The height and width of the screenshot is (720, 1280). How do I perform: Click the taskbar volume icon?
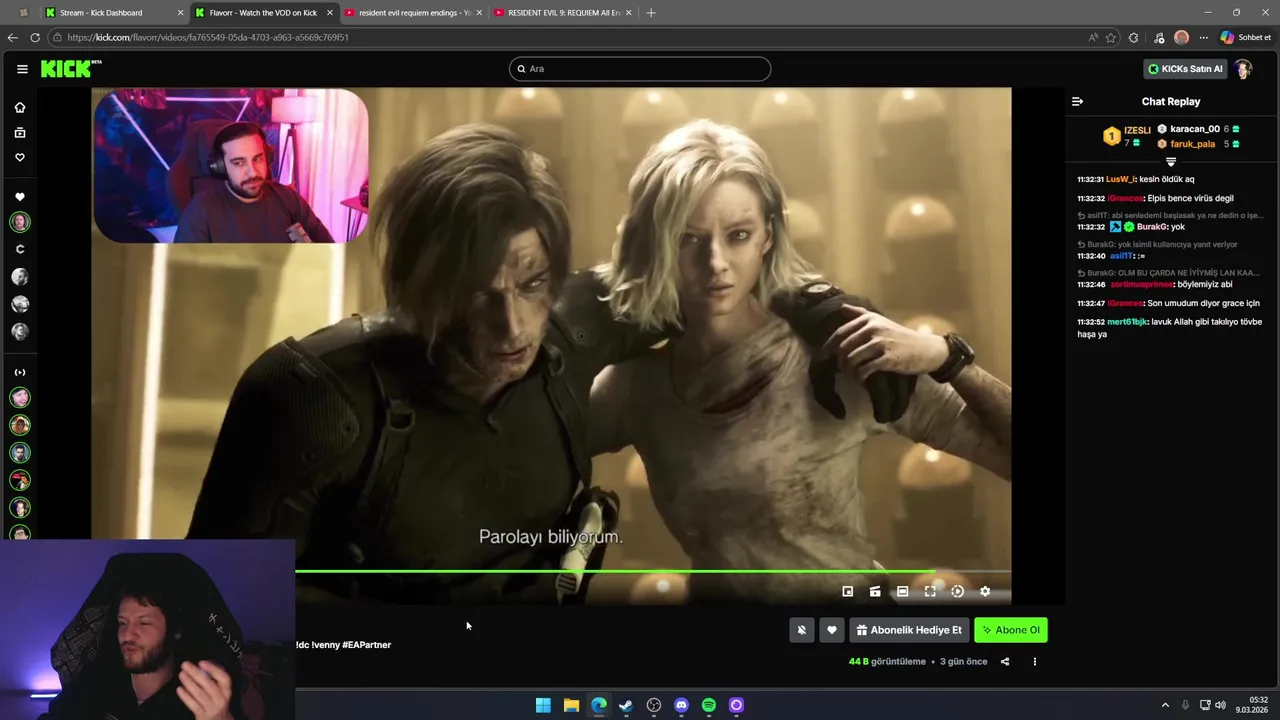click(1220, 705)
